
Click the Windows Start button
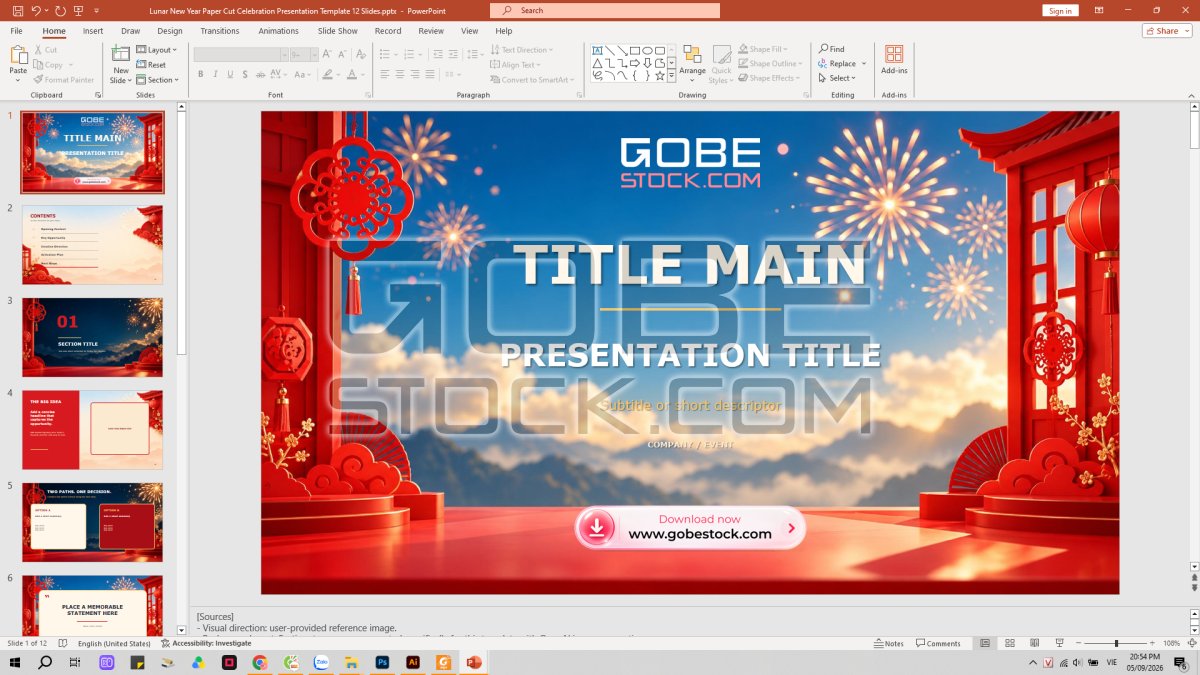click(15, 662)
